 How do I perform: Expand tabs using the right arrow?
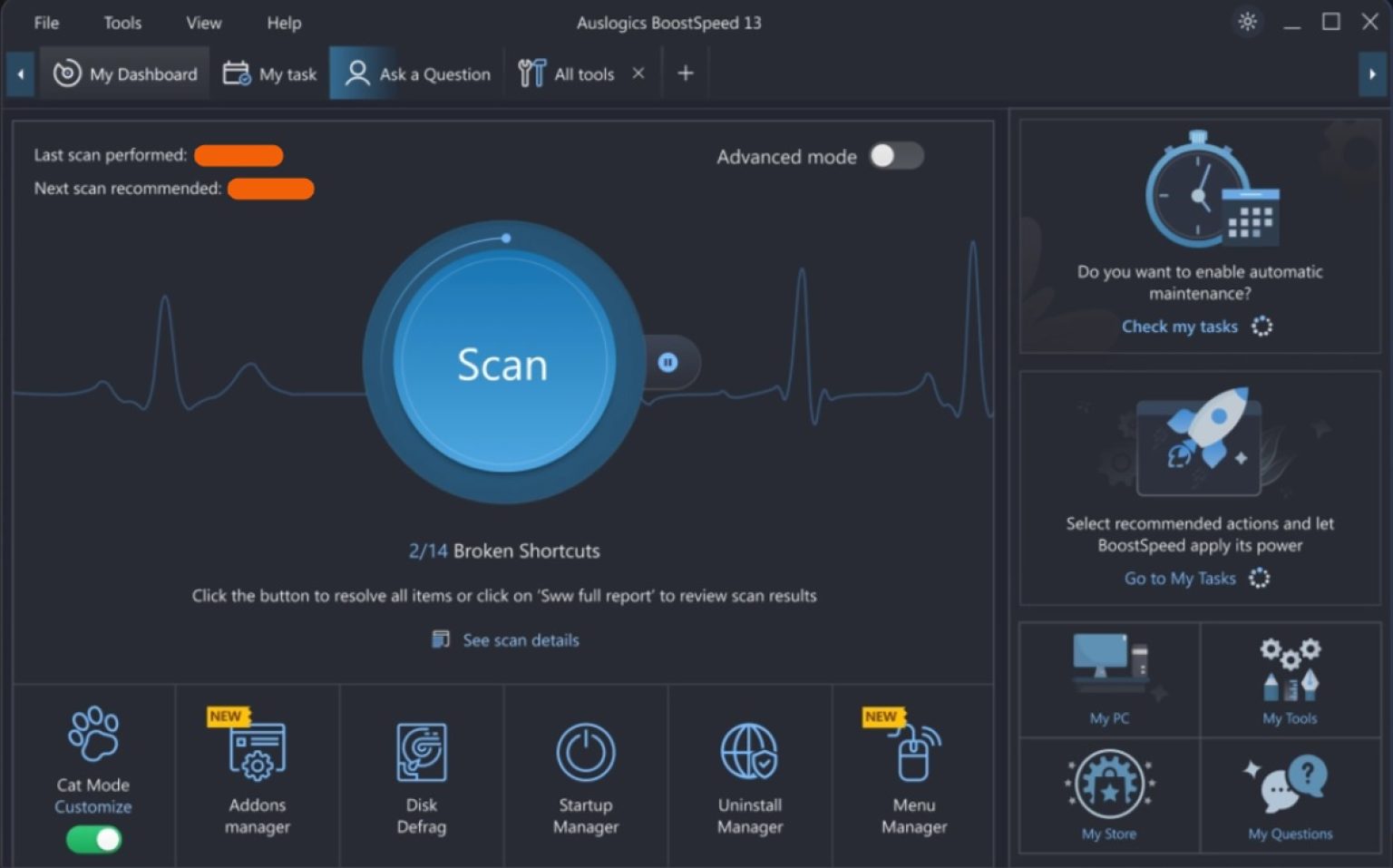(1372, 73)
